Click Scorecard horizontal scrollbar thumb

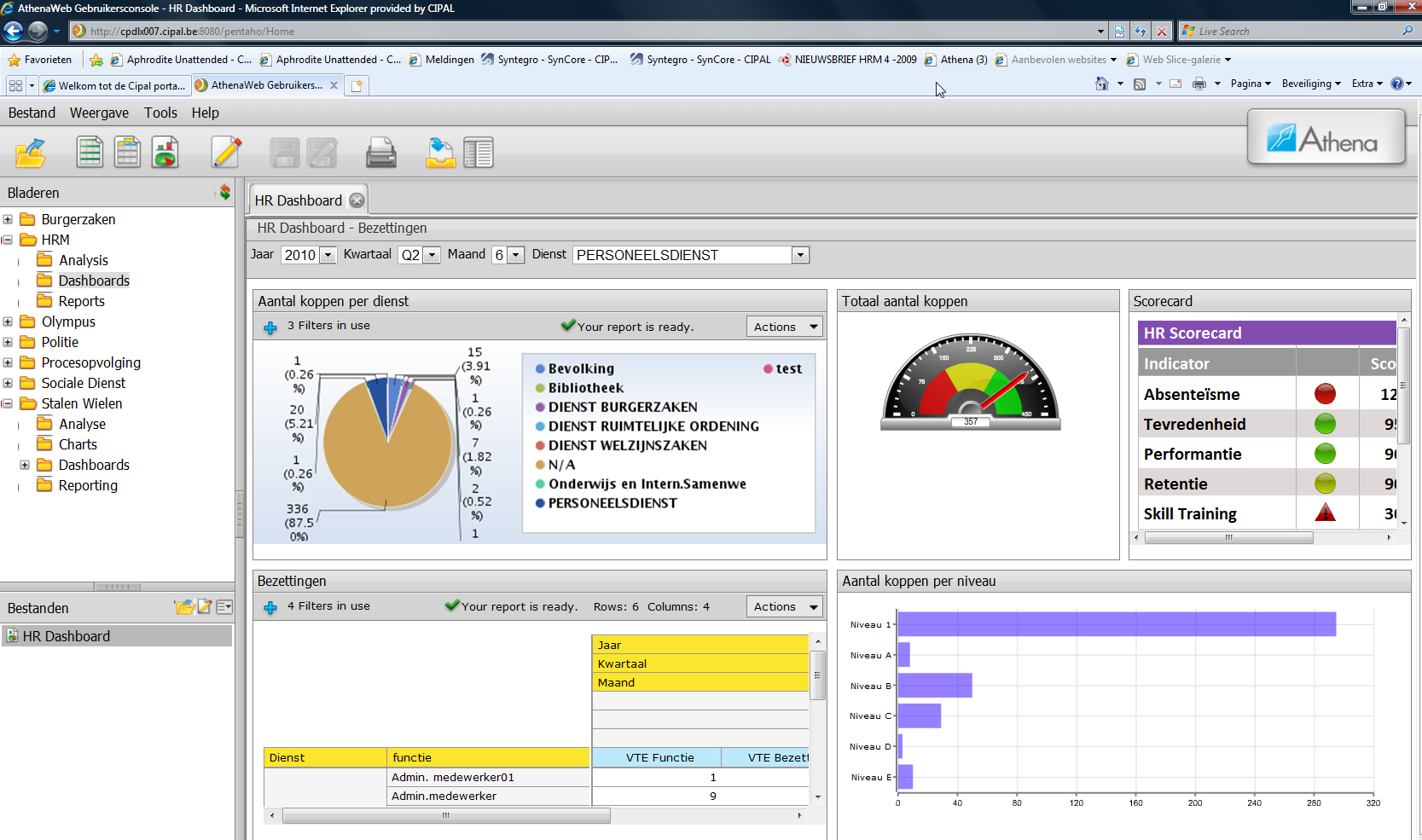coord(1228,537)
